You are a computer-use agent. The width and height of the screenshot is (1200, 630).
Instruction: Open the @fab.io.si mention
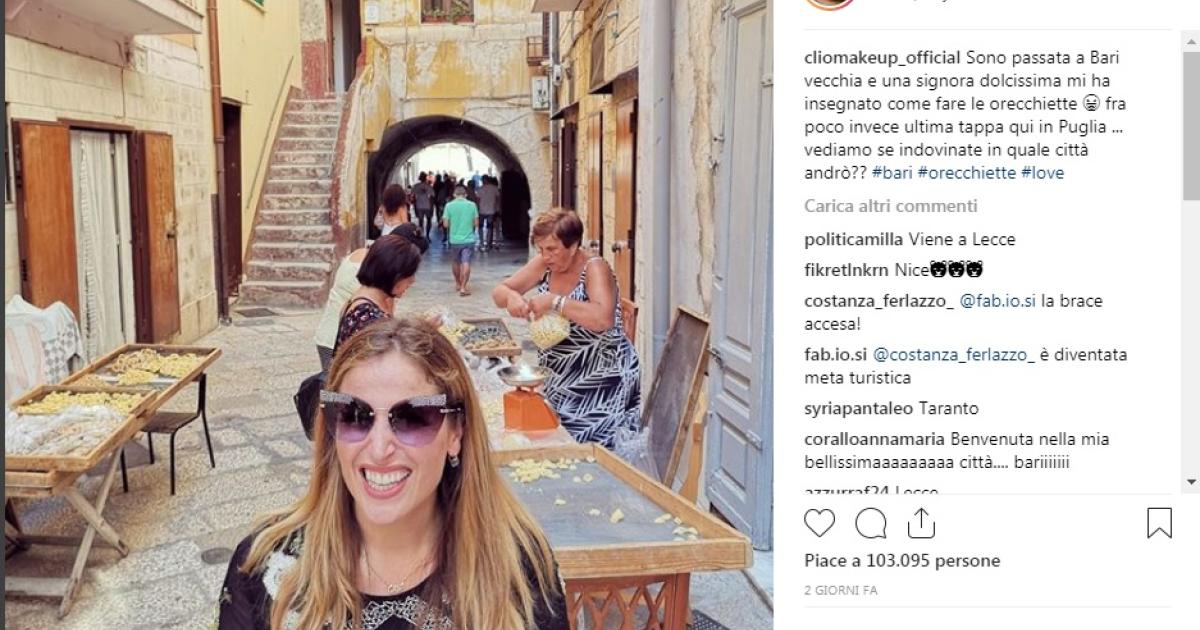click(x=998, y=301)
